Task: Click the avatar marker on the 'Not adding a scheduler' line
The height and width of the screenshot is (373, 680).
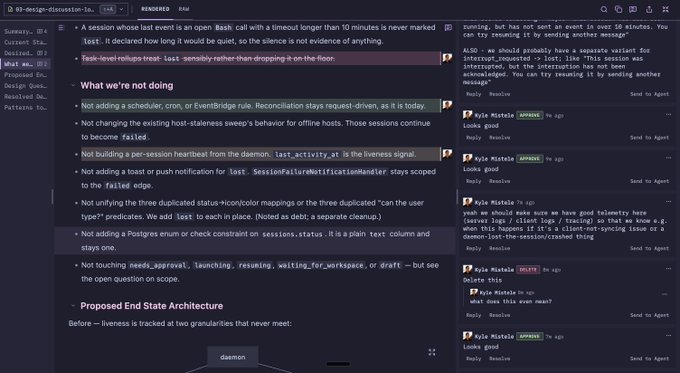Action: pyautogui.click(x=447, y=105)
